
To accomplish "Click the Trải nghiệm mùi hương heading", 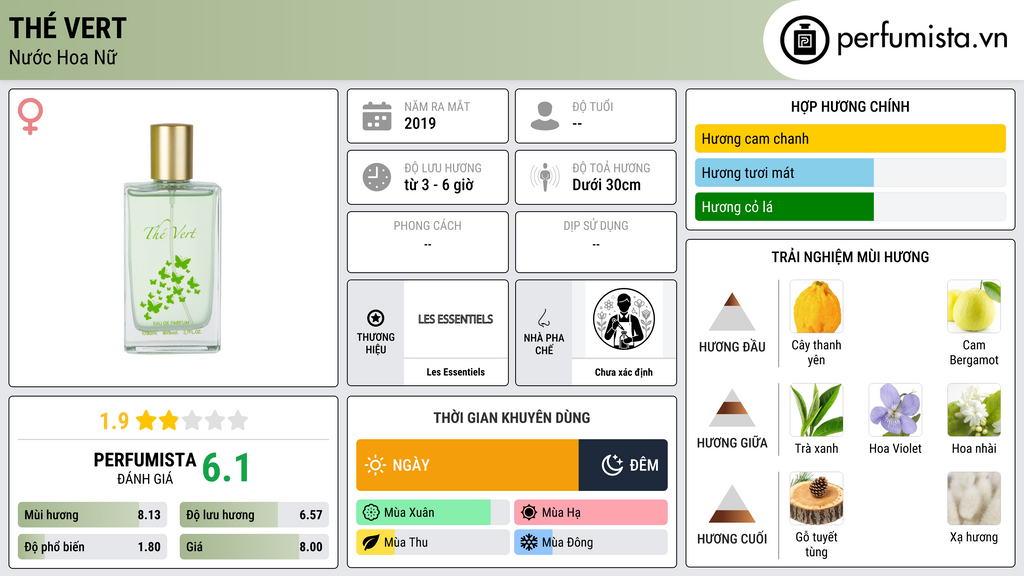I will point(850,257).
